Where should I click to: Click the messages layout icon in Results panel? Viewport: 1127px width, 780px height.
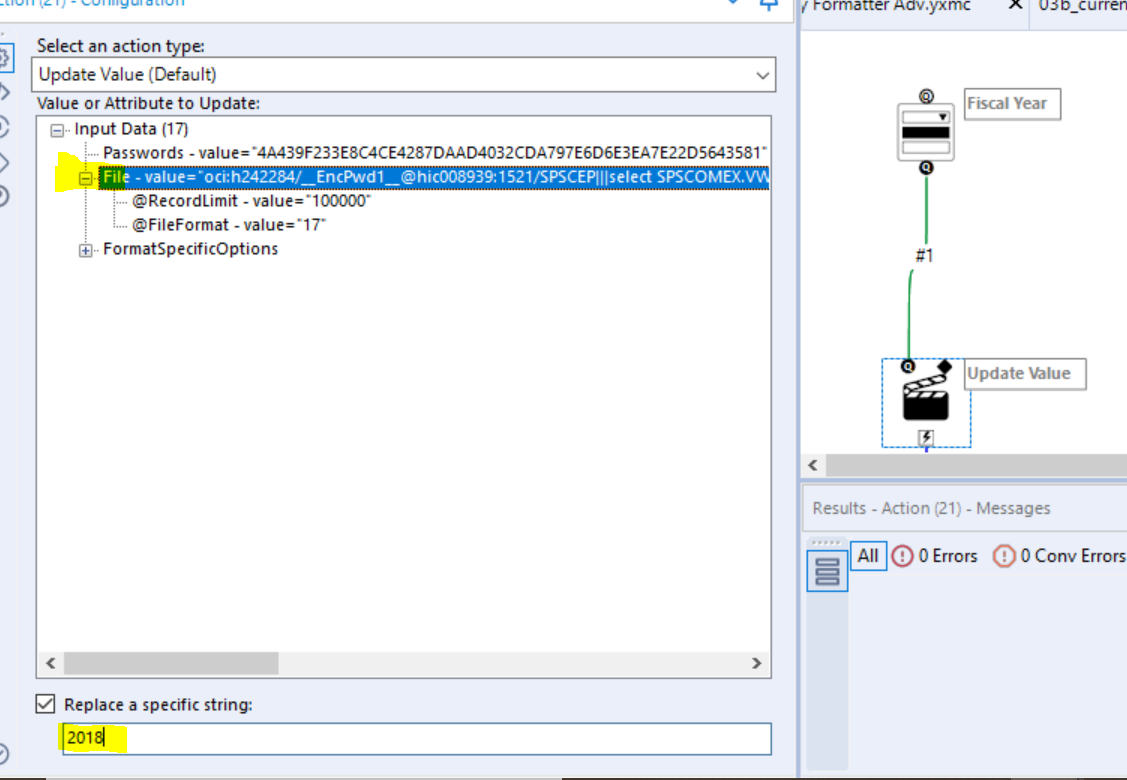click(827, 570)
